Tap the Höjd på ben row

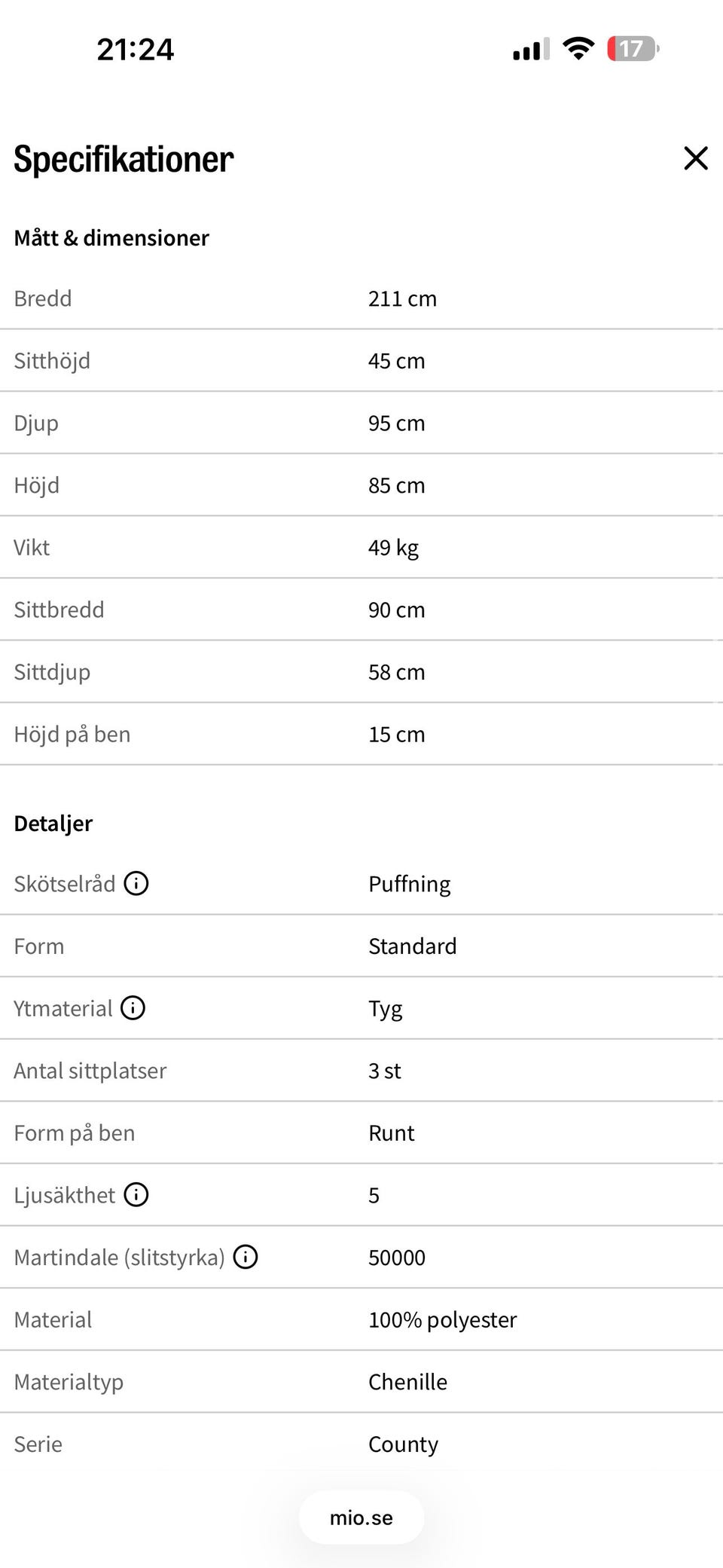[x=361, y=735]
